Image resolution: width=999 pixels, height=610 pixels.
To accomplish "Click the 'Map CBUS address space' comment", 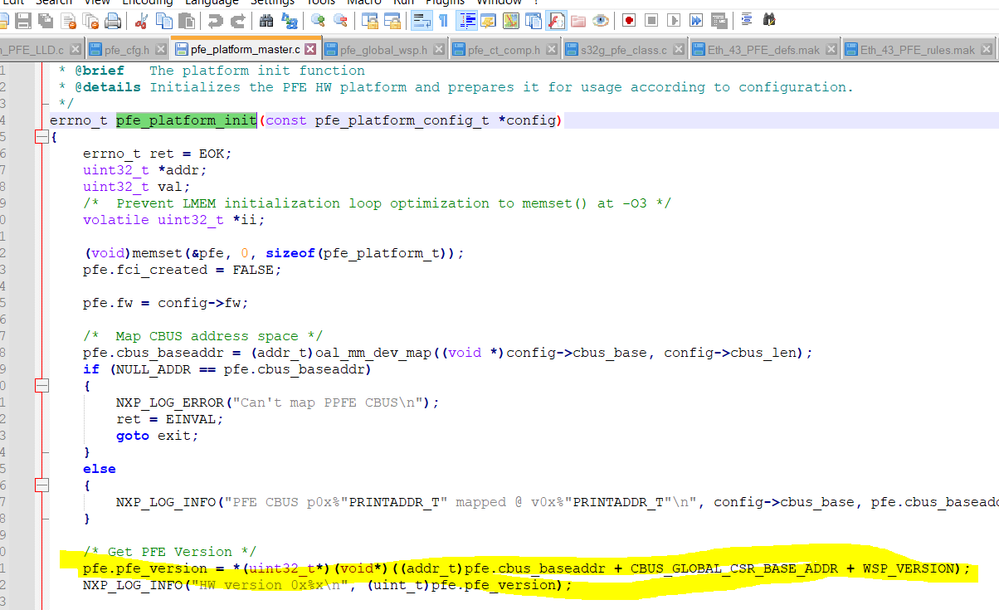I will pos(203,336).
